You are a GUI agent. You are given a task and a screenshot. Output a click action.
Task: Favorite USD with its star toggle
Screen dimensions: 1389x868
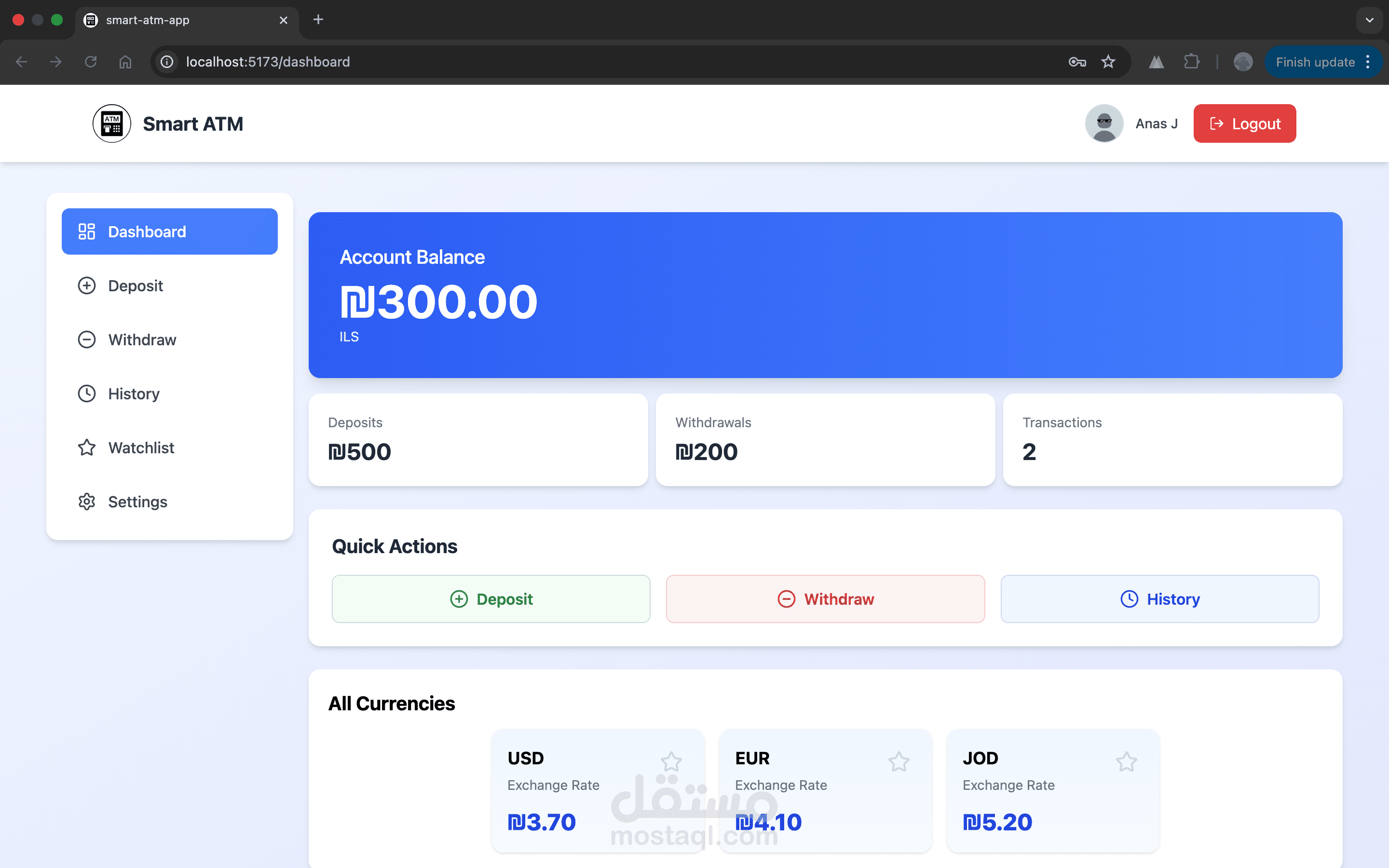pyautogui.click(x=670, y=762)
